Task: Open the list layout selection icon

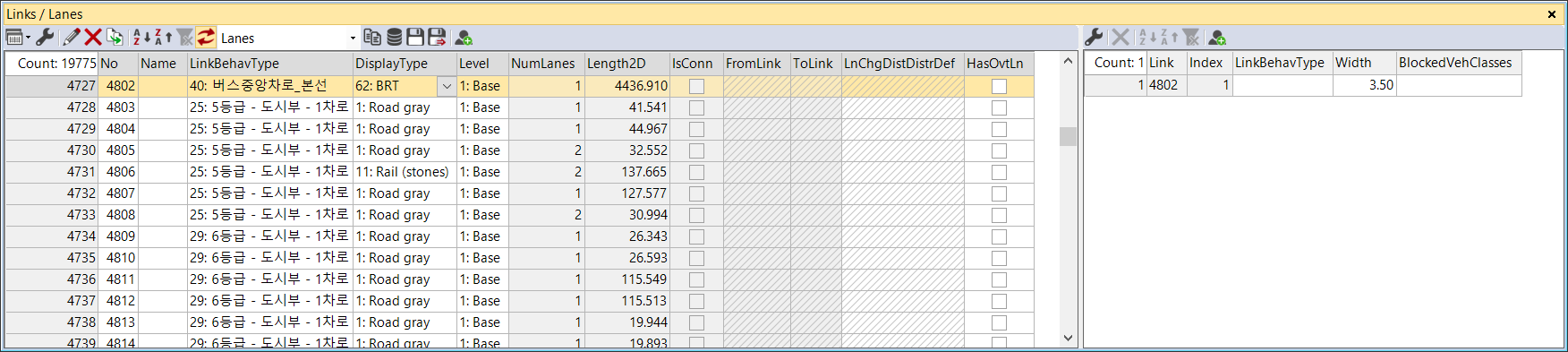Action: coord(13,38)
